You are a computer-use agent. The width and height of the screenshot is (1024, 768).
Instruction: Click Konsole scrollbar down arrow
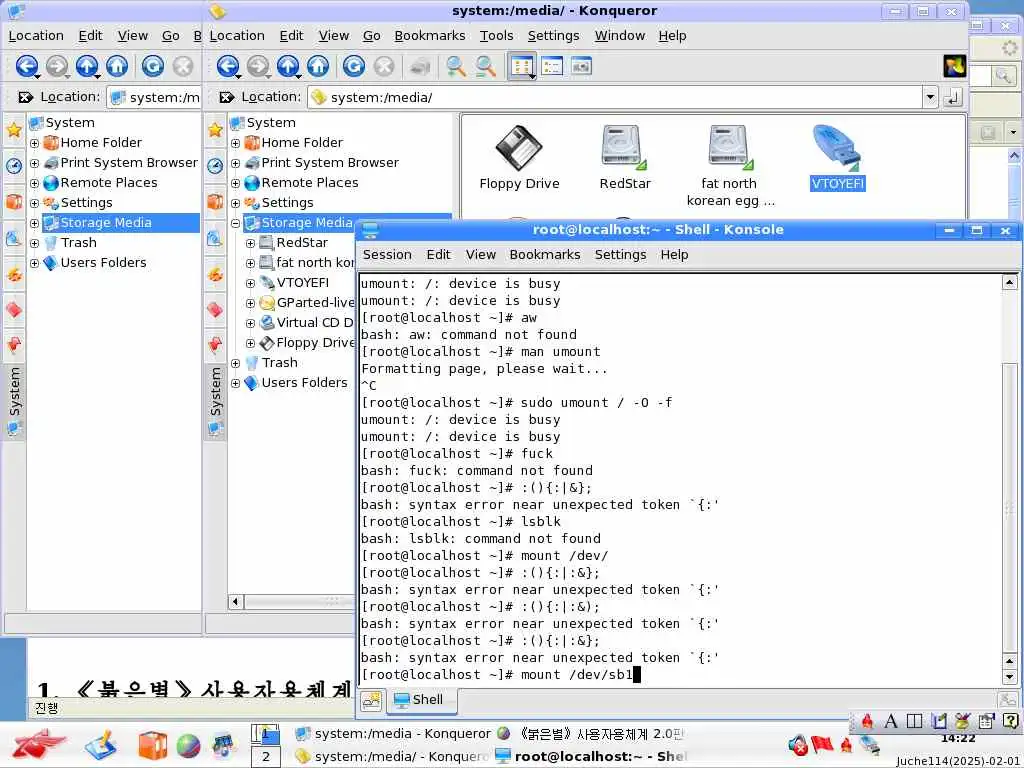click(1009, 677)
